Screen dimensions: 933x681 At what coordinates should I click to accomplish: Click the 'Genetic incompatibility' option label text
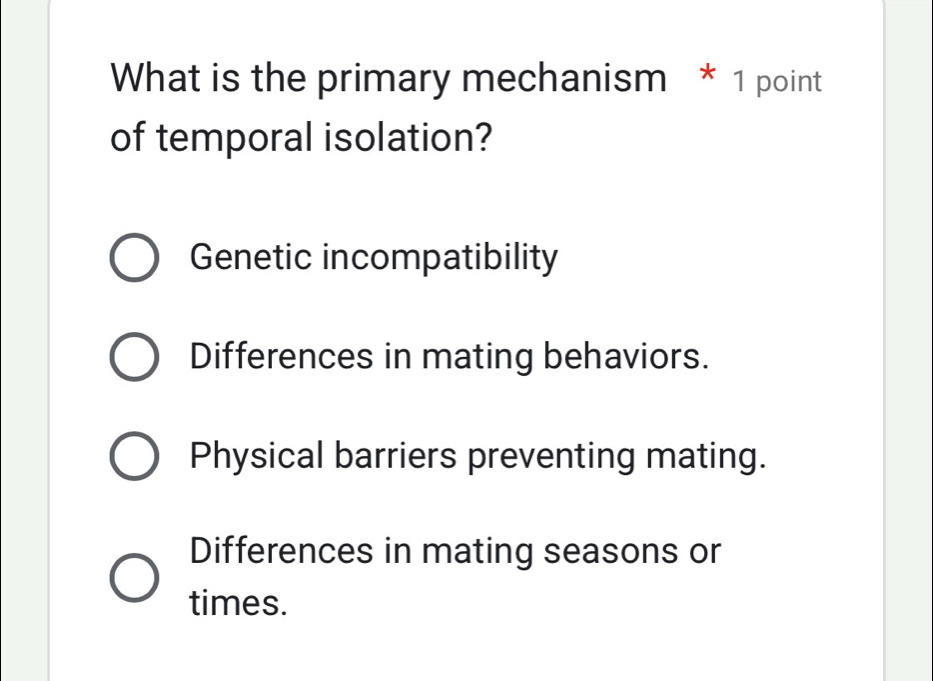coord(373,258)
